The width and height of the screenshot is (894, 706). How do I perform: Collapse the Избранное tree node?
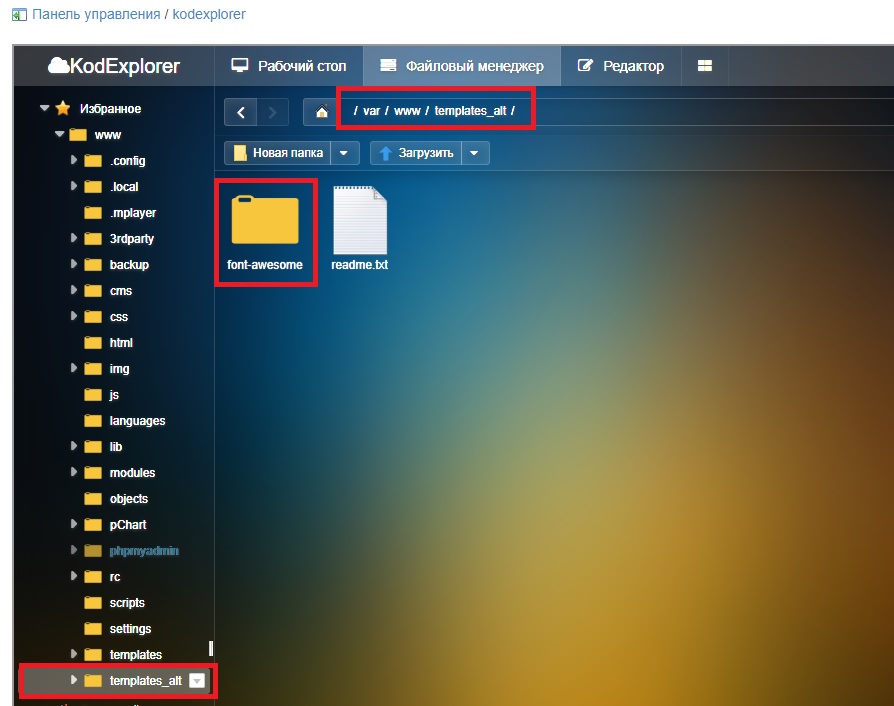44,108
